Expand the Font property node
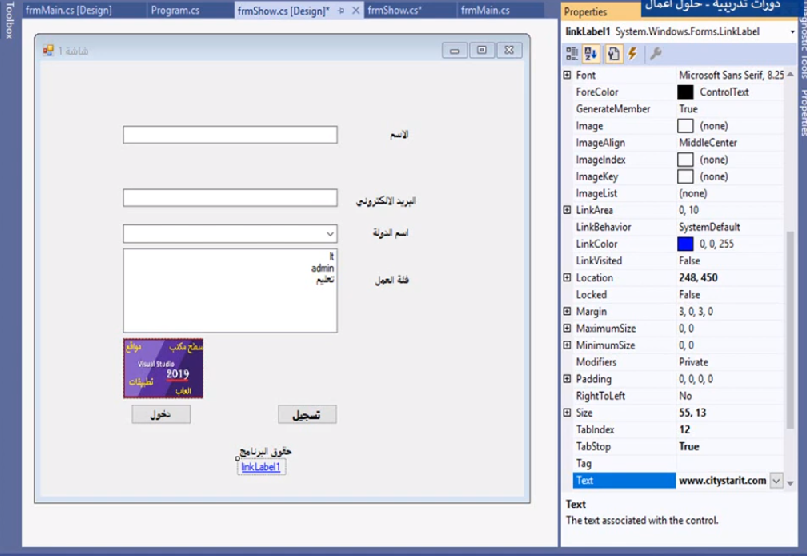807x556 pixels. tap(568, 75)
